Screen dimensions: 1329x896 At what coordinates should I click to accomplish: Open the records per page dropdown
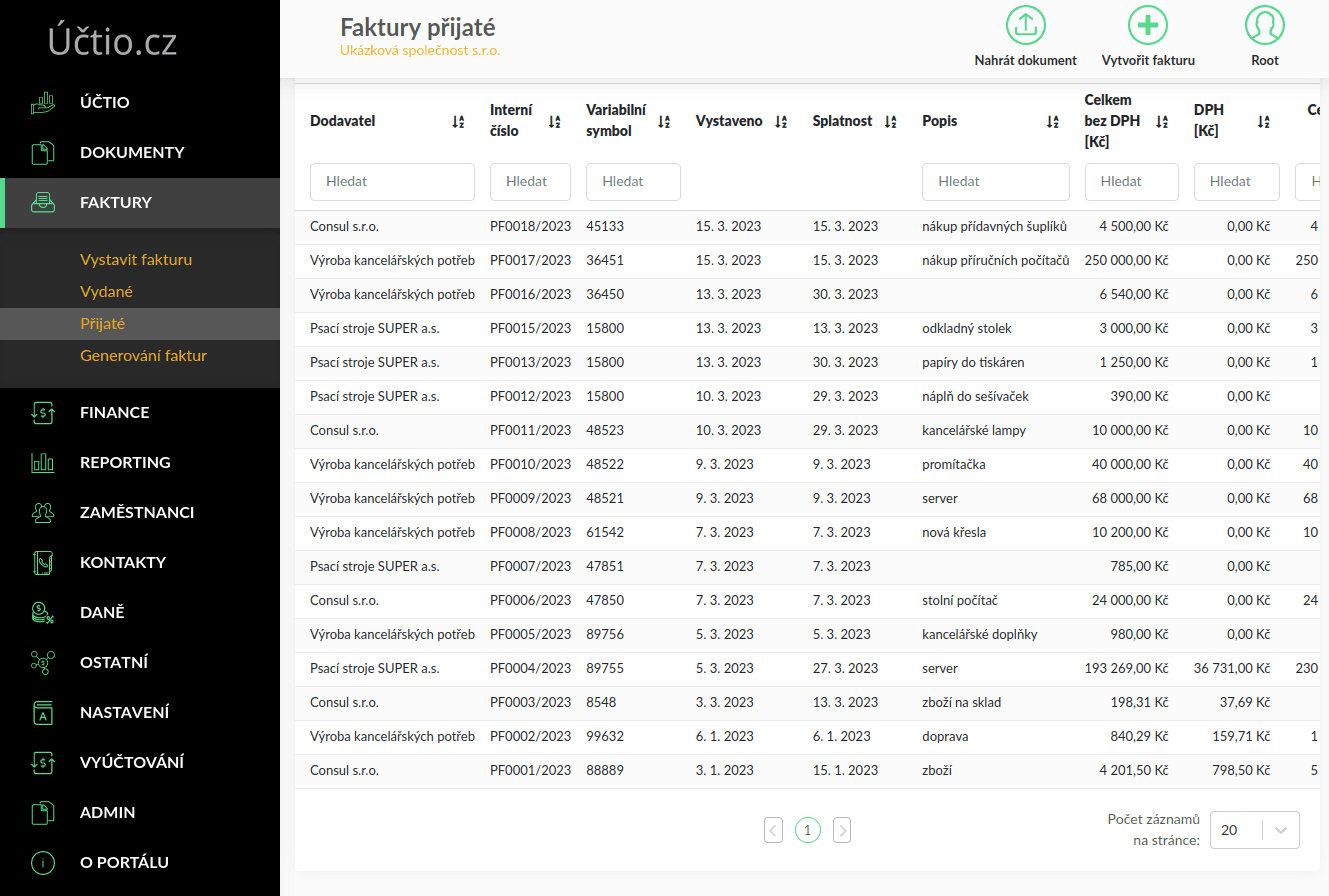click(x=1254, y=830)
